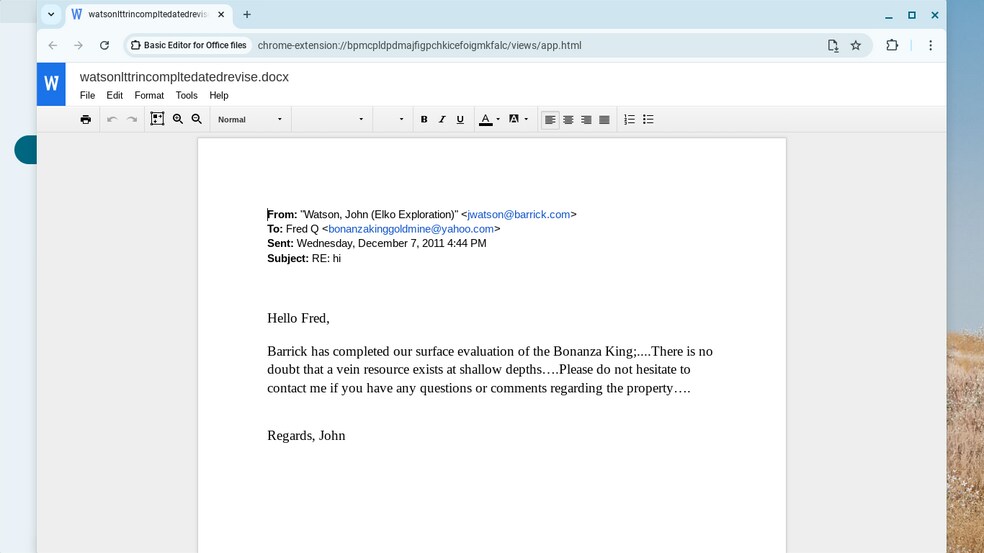
Task: Fit the page with the zoom-to-fit icon
Action: tap(158, 119)
